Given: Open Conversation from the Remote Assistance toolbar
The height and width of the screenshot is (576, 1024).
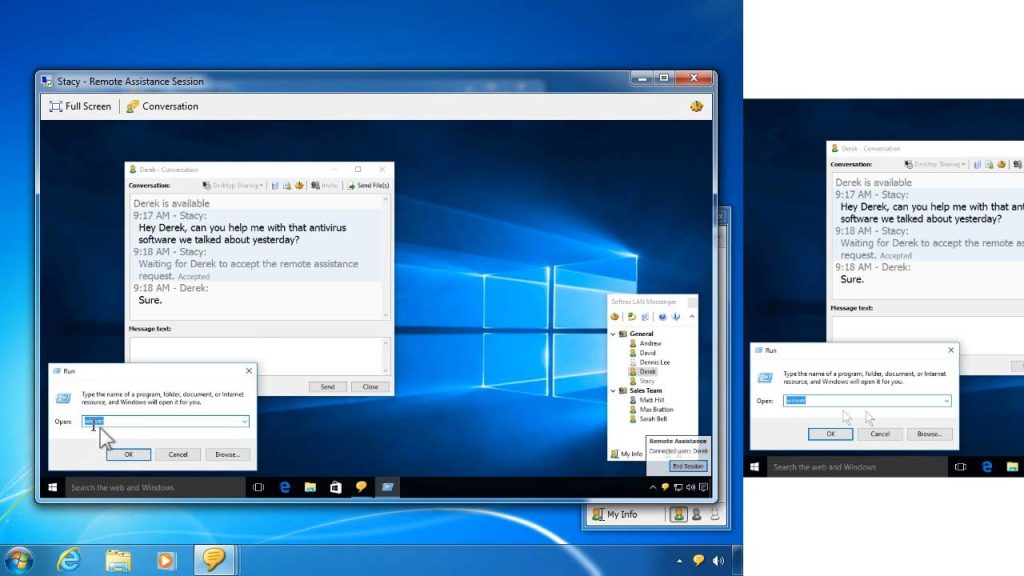Looking at the screenshot, I should click(x=162, y=106).
